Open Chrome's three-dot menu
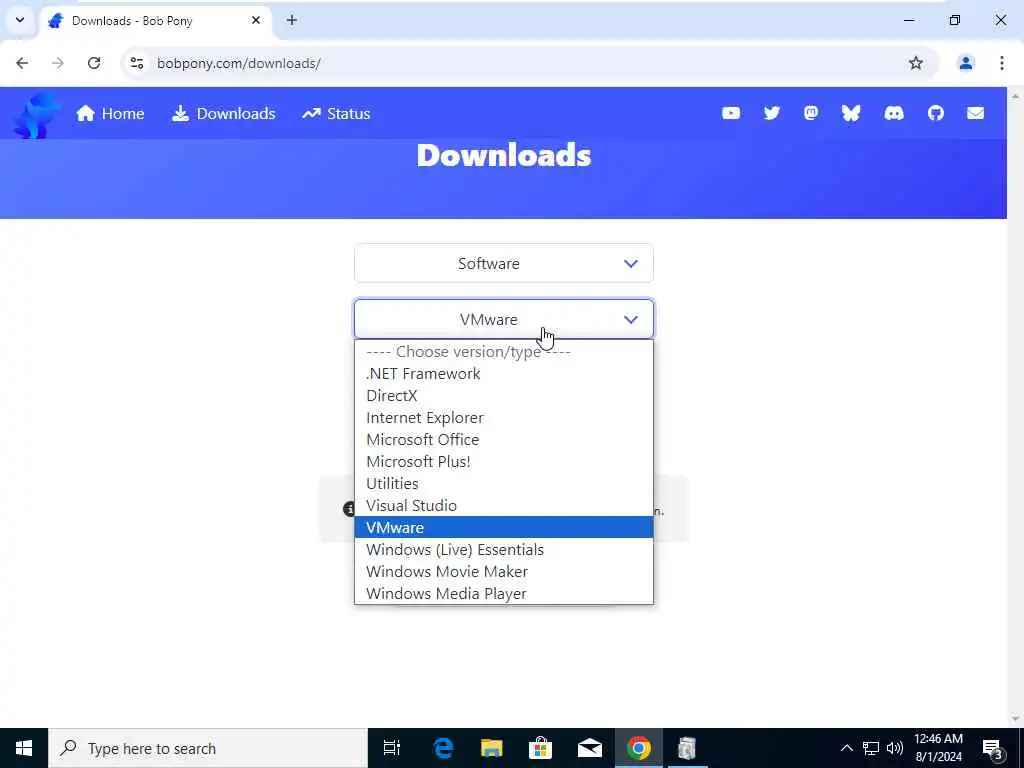The image size is (1024, 768). (x=1002, y=63)
